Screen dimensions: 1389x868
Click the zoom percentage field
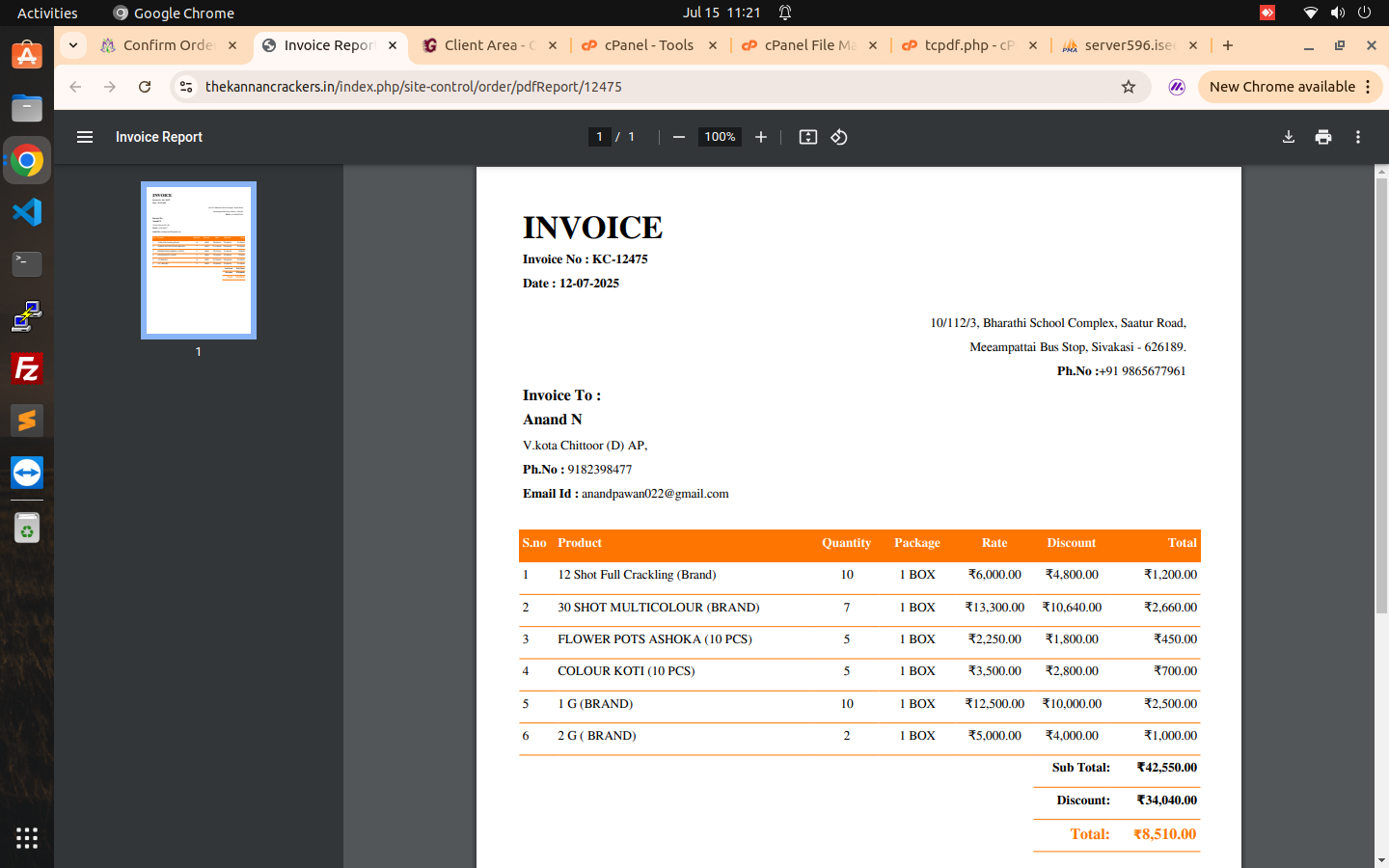720,137
